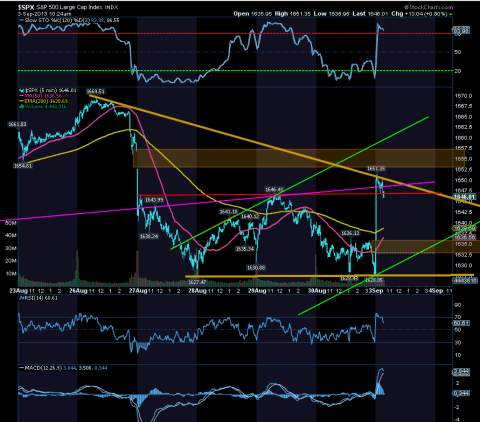The height and width of the screenshot is (422, 480).
Task: Click the 50M volume axis label
Action: (x=11, y=223)
